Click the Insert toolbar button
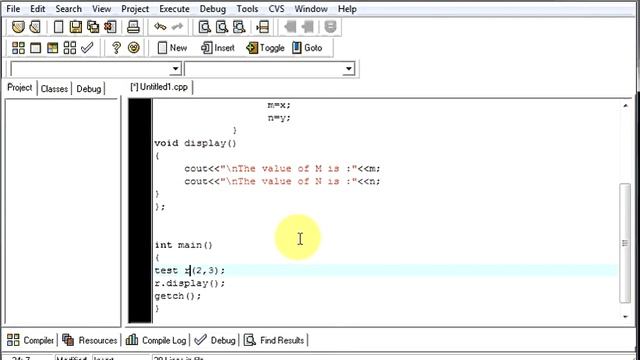Viewport: 640px width, 360px height. tap(218, 48)
